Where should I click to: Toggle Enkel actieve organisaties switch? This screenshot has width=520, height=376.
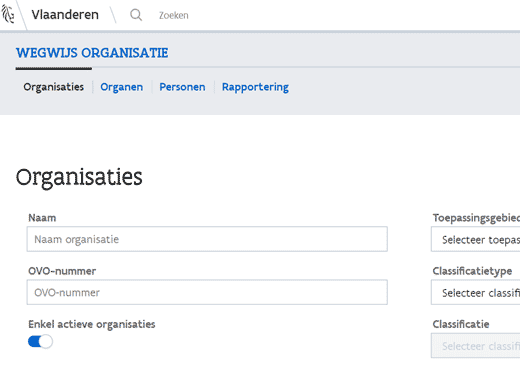tap(40, 341)
